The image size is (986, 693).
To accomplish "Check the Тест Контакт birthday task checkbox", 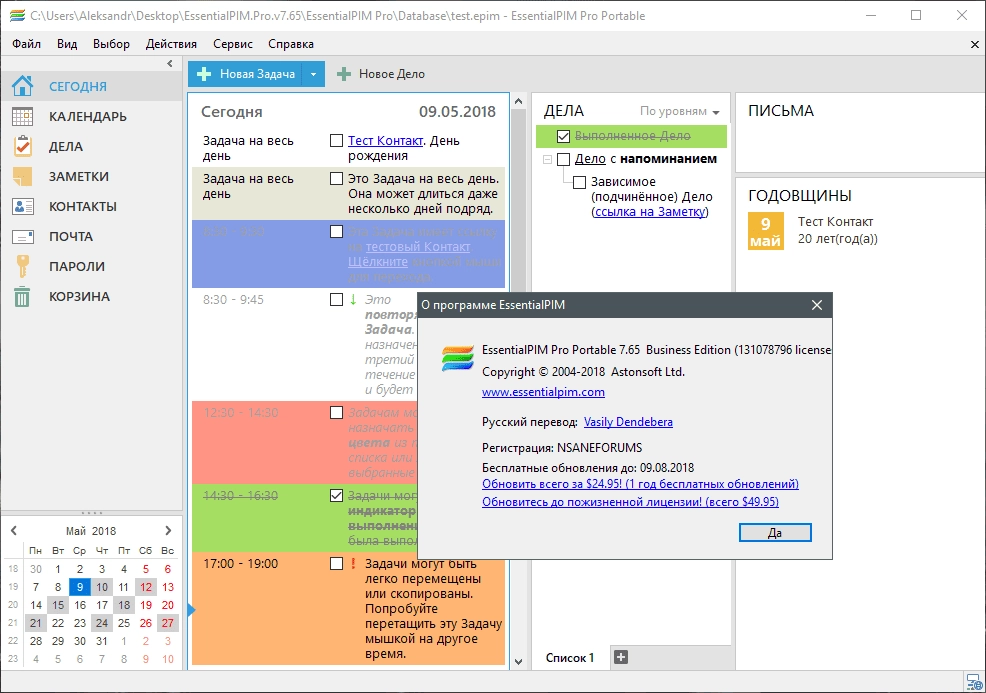I will tap(336, 141).
